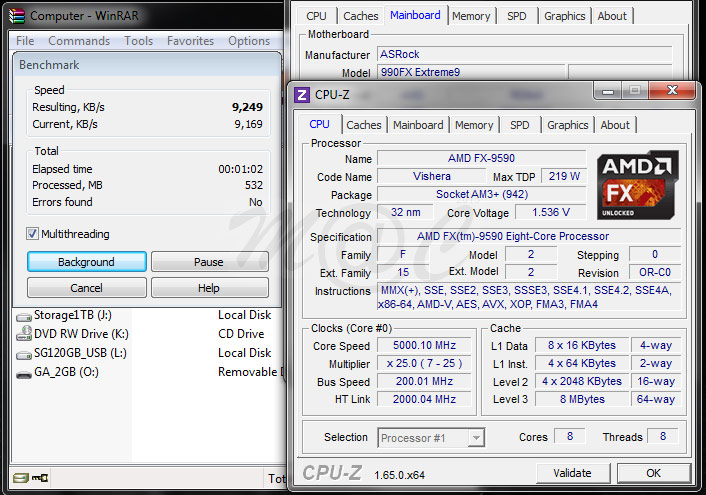Click the drive icon in WinRAR status bar
Image resolution: width=706 pixels, height=495 pixels.
[21, 478]
